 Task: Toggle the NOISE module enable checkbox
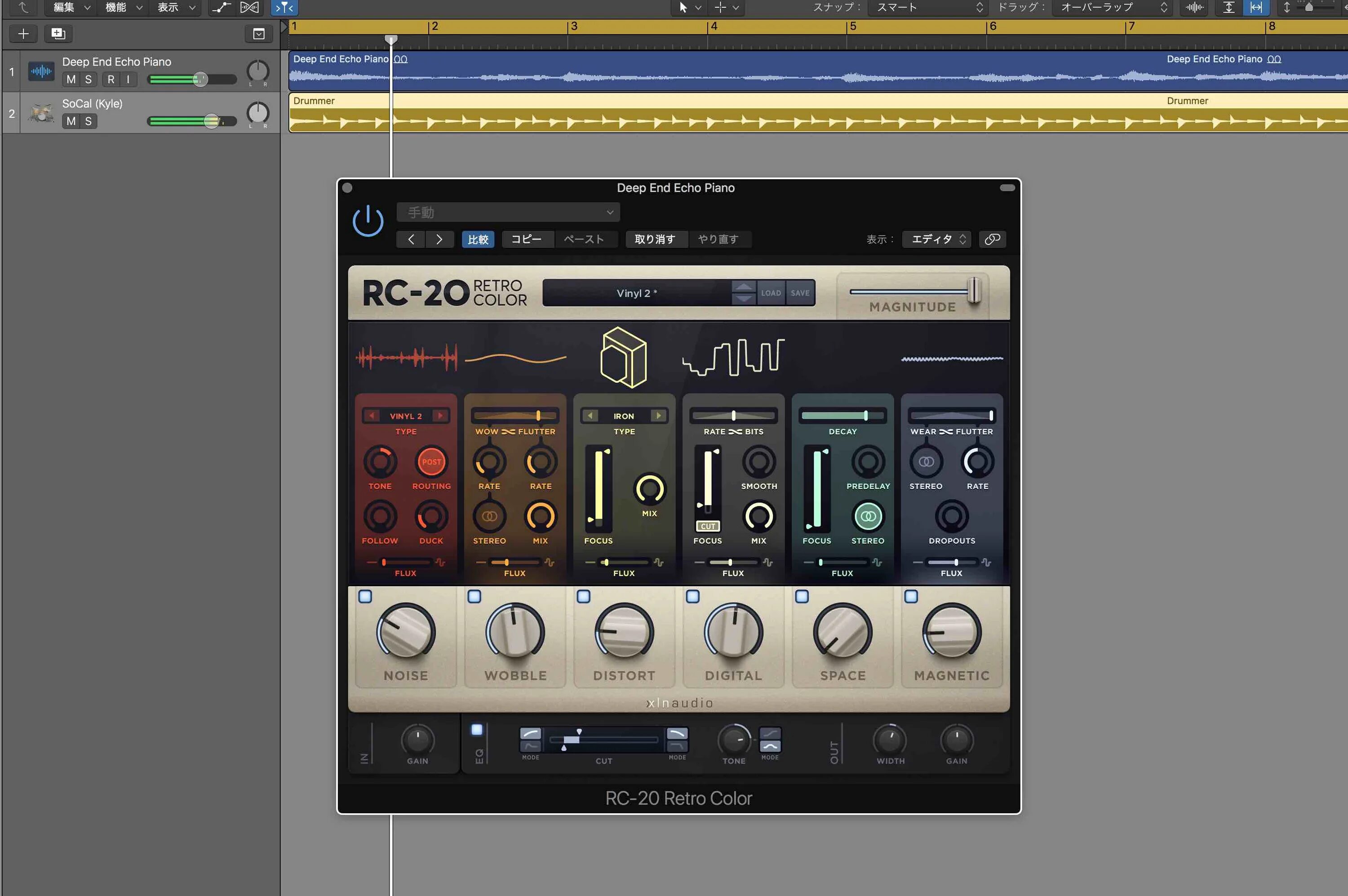point(365,597)
